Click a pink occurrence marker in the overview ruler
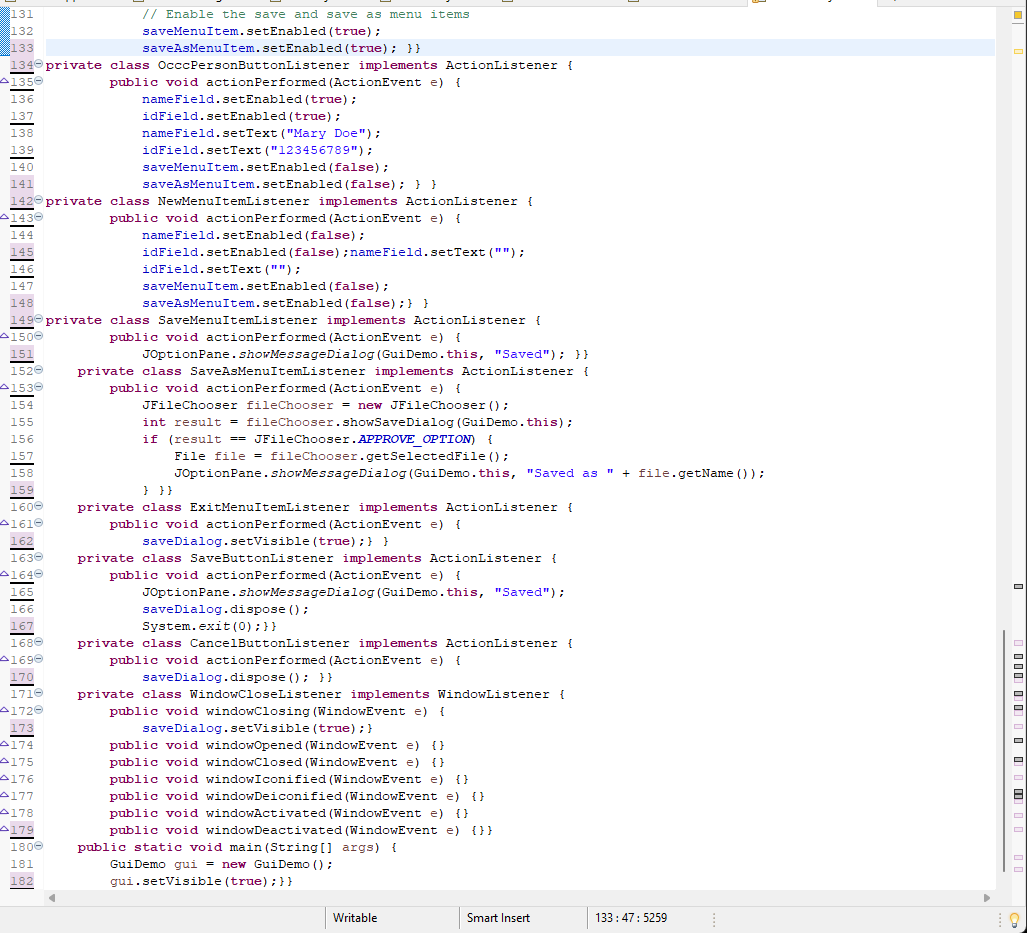Image resolution: width=1027 pixels, height=933 pixels. point(1016,645)
